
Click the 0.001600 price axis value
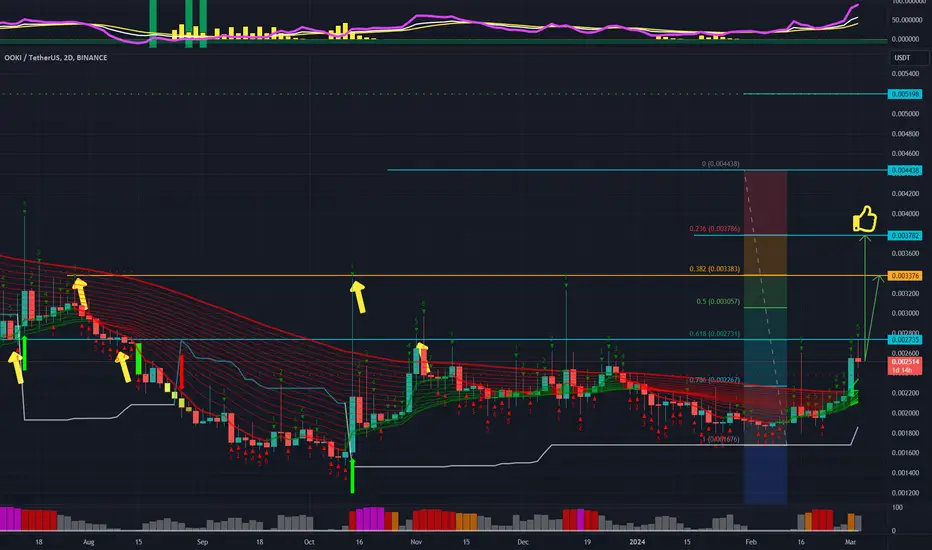coord(905,452)
